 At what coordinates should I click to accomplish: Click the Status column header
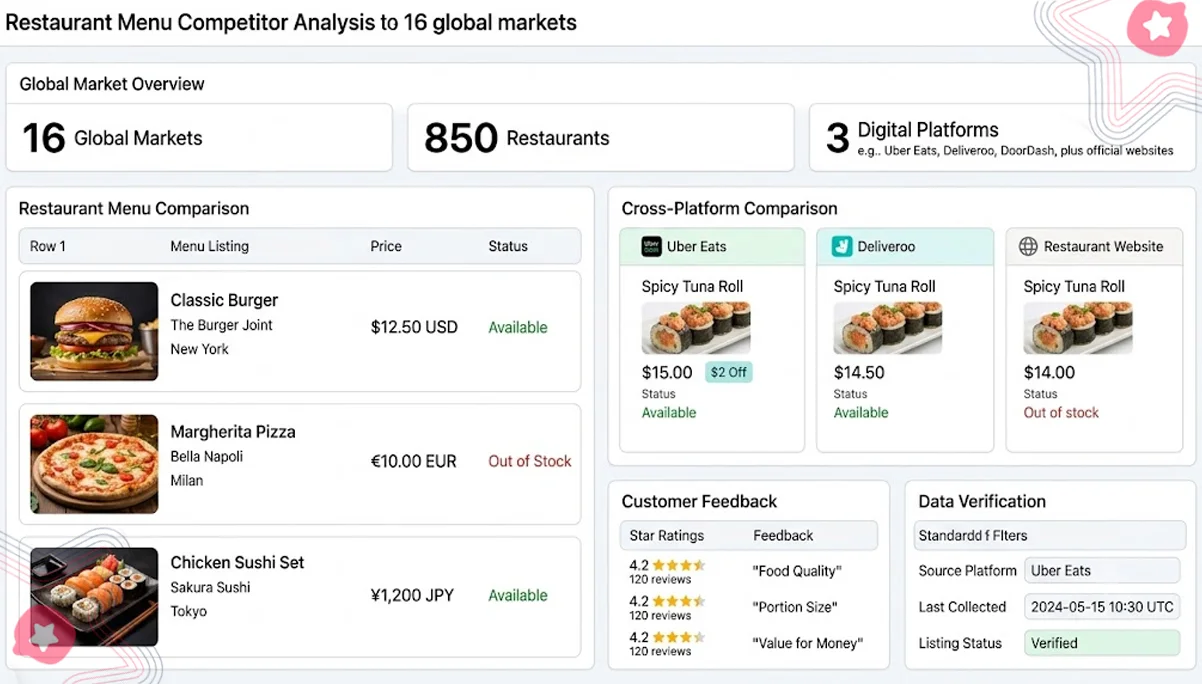pos(508,246)
